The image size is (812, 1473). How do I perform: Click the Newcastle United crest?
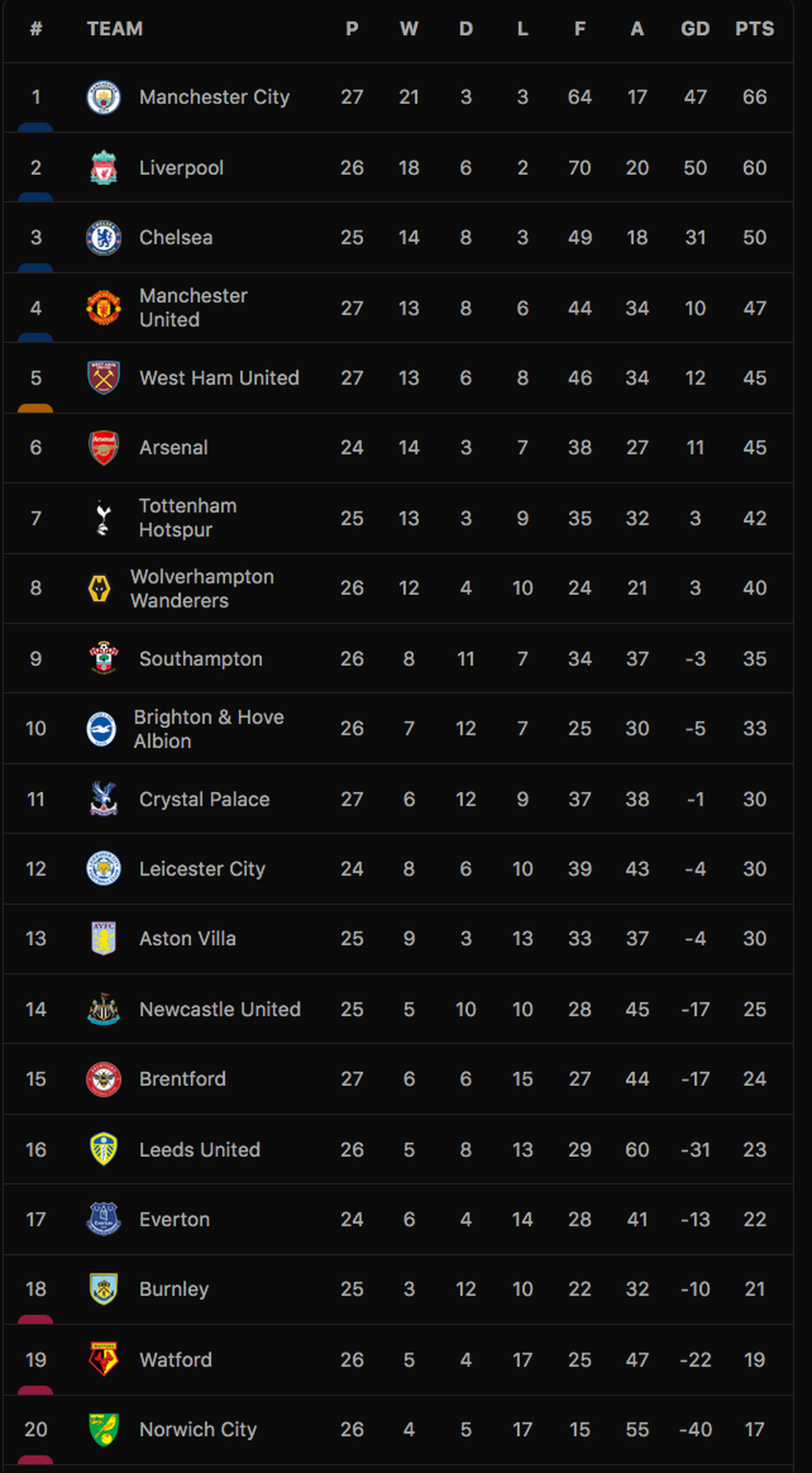click(103, 1009)
